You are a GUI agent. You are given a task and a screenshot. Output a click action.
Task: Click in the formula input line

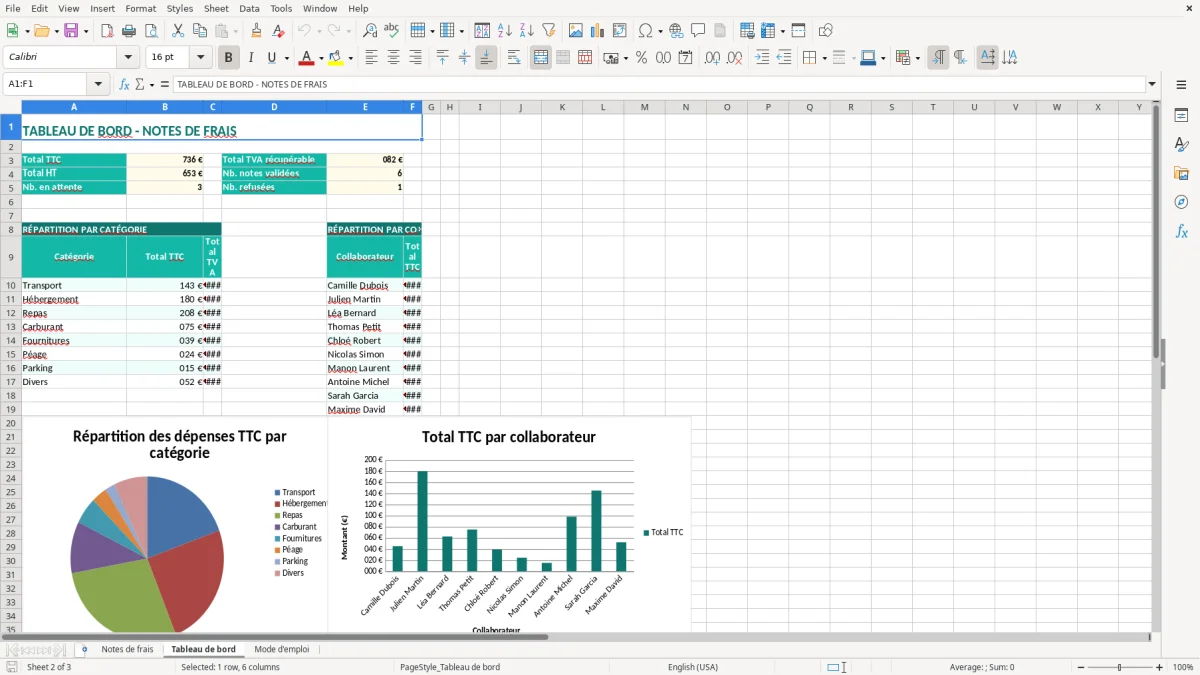coord(658,84)
